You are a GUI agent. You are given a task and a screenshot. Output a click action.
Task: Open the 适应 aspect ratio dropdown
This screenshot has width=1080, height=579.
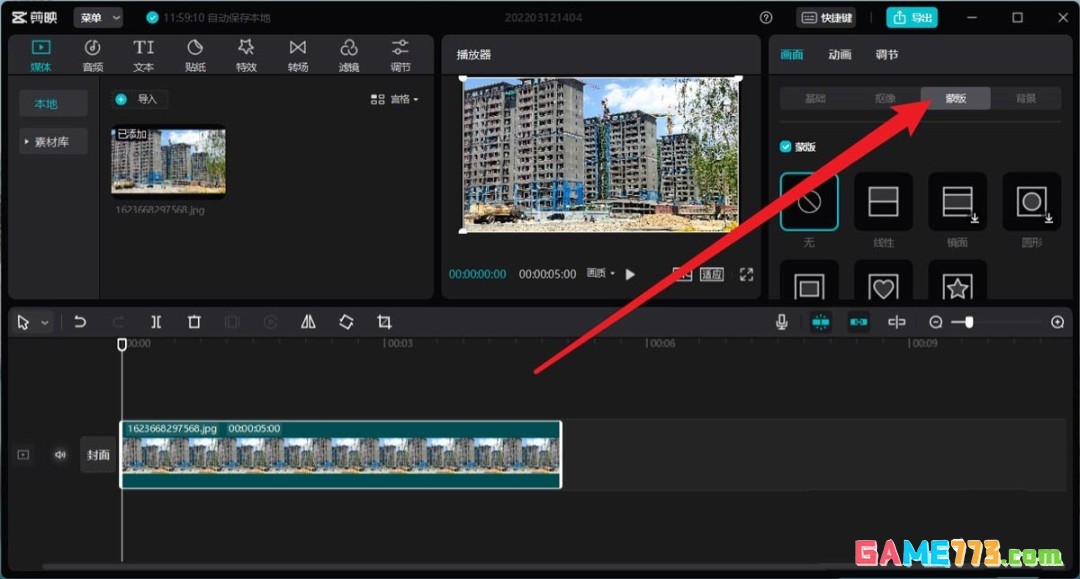point(713,273)
